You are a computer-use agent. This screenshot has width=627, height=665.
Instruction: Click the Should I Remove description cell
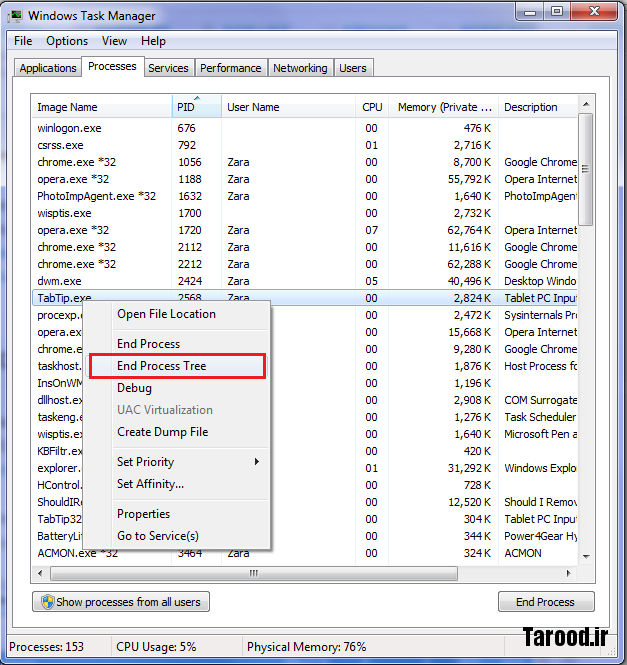point(540,502)
